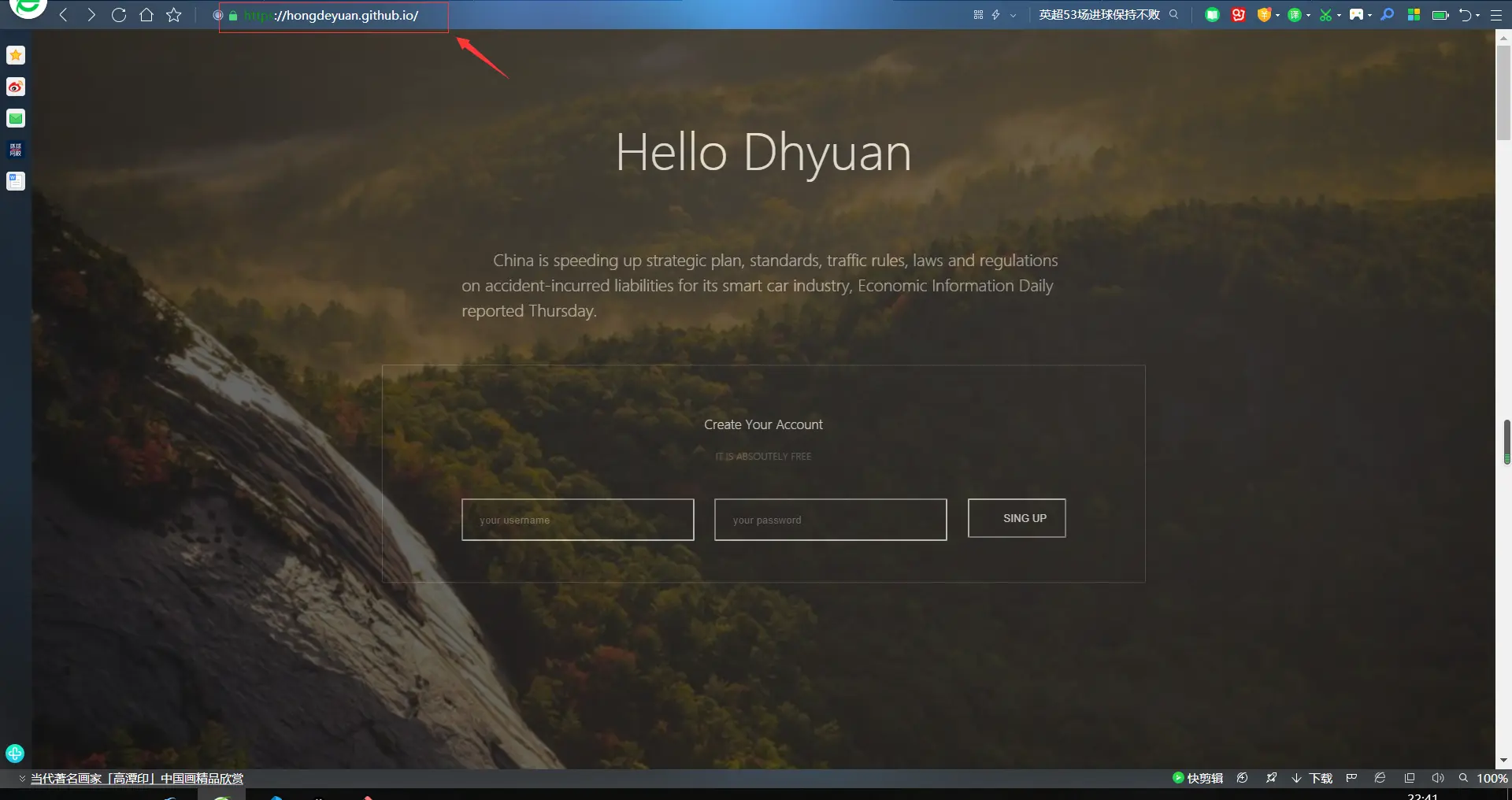Click the green battery icon in the toolbar
The width and height of the screenshot is (1512, 800).
[x=1440, y=15]
